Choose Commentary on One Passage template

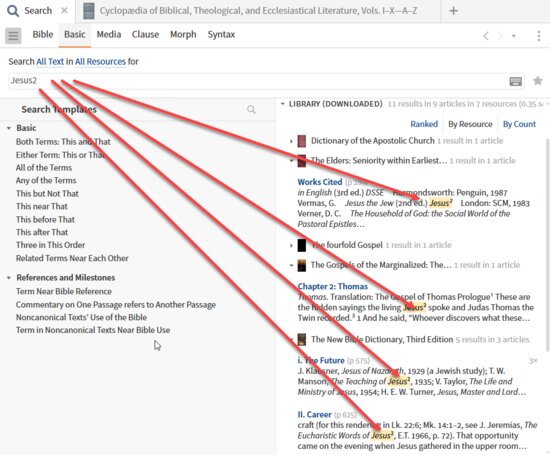pos(116,305)
